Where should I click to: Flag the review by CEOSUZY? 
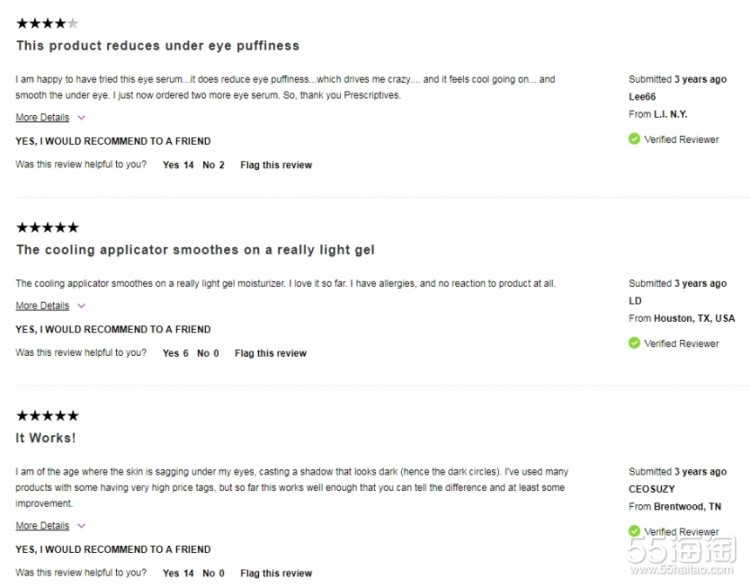(276, 573)
